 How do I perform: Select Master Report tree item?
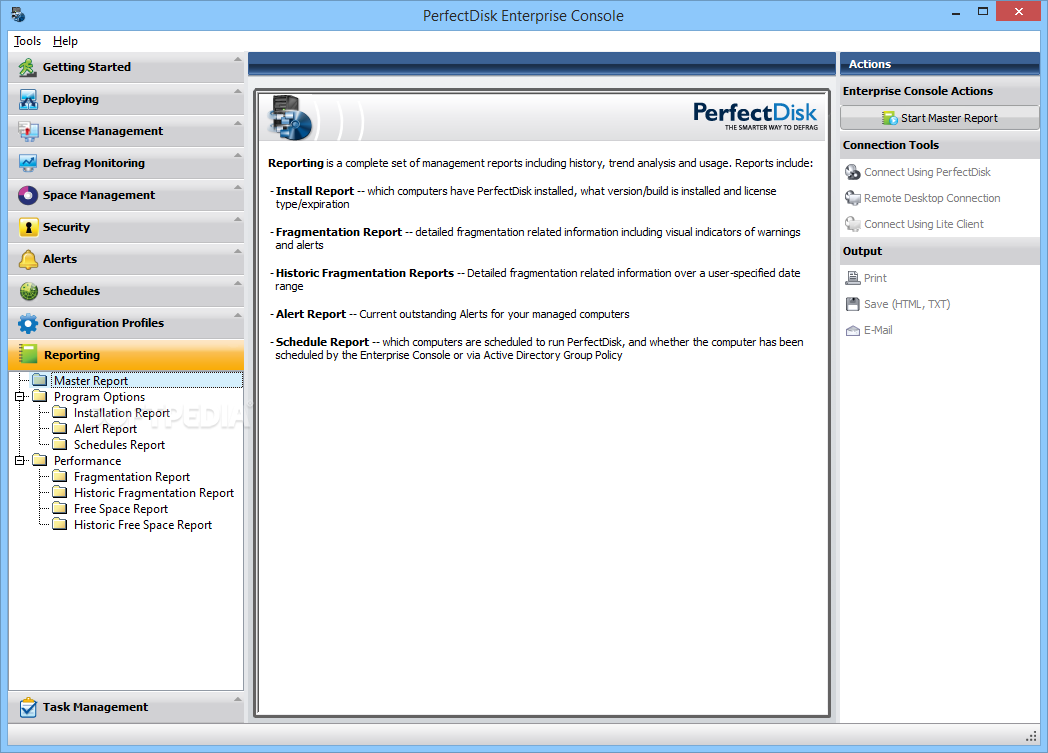coord(91,381)
